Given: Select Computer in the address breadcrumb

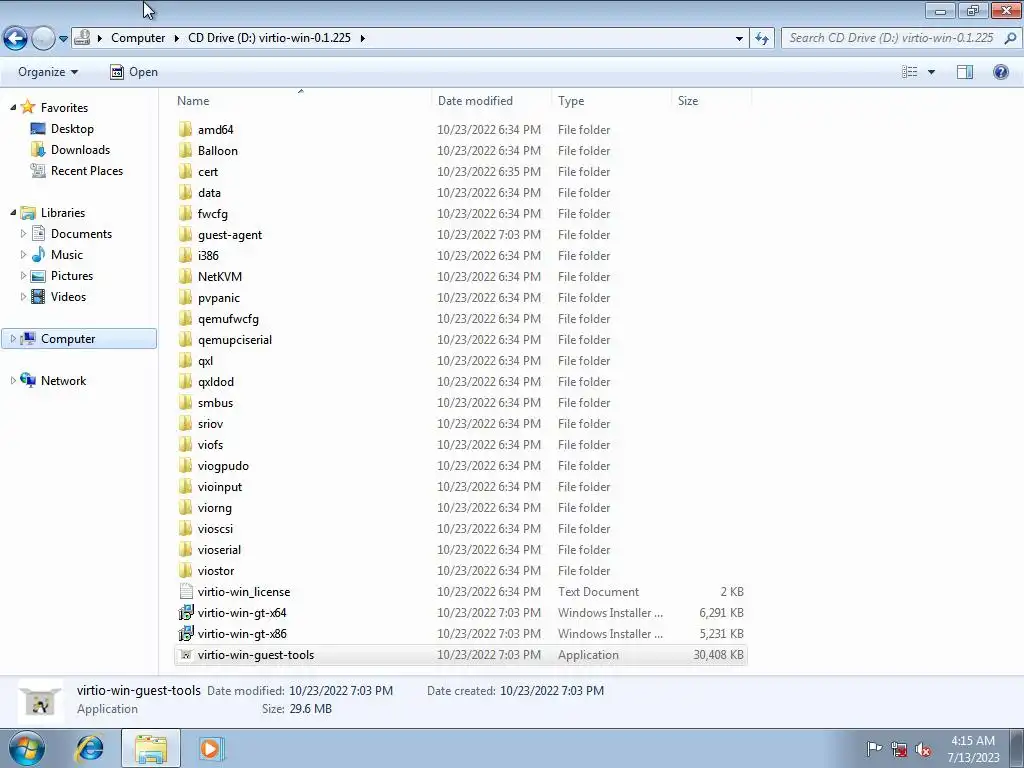Looking at the screenshot, I should click(138, 38).
